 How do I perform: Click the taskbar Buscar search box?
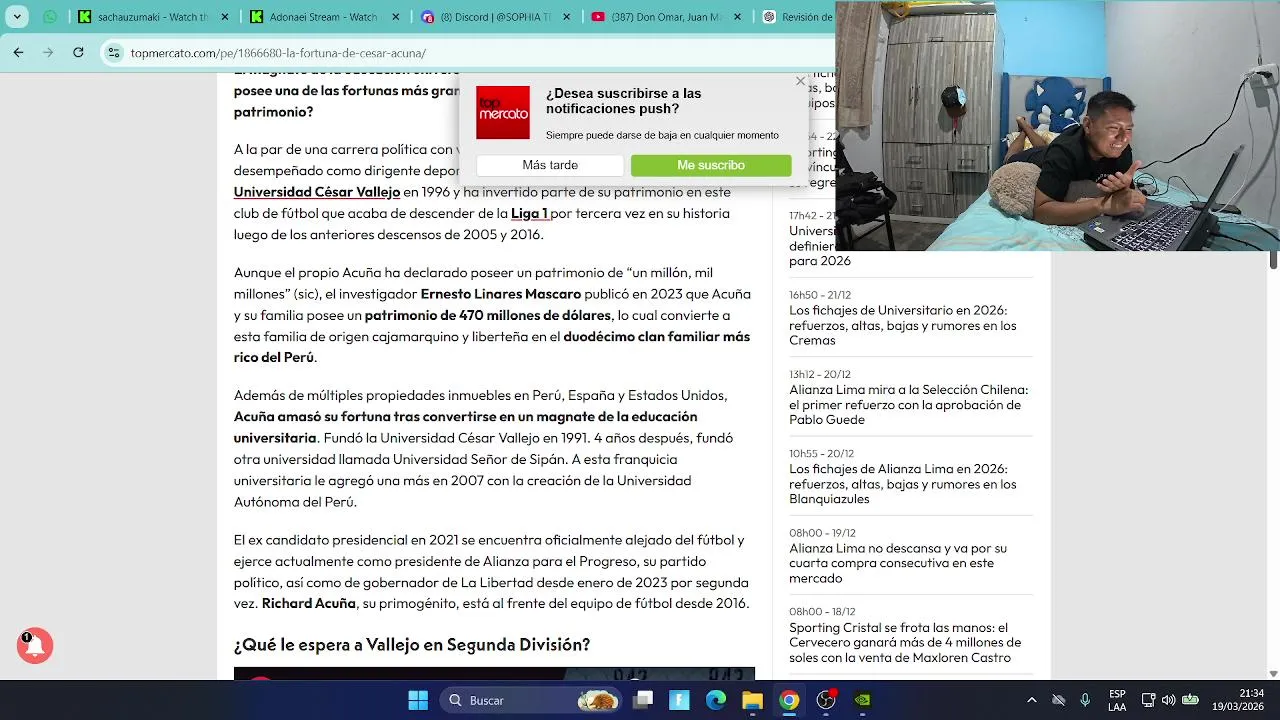(533, 700)
